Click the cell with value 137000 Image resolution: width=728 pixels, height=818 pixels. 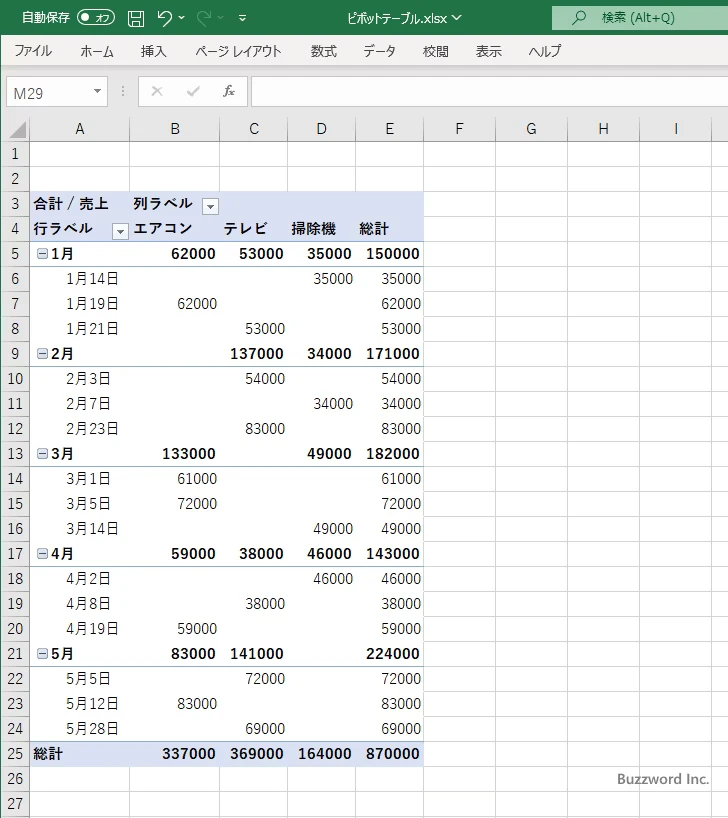coord(253,354)
